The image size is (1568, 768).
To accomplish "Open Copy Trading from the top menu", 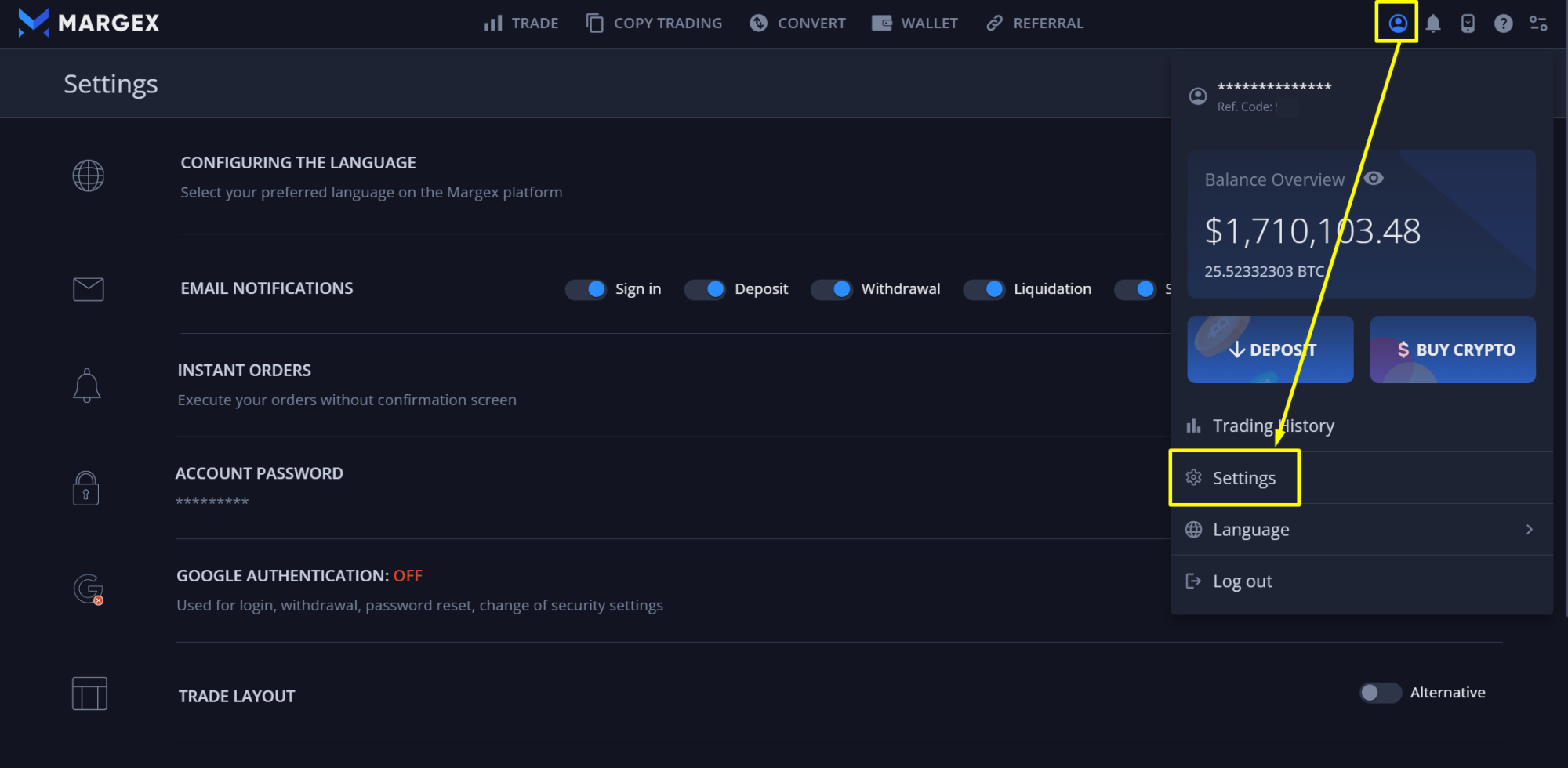I will click(x=655, y=24).
